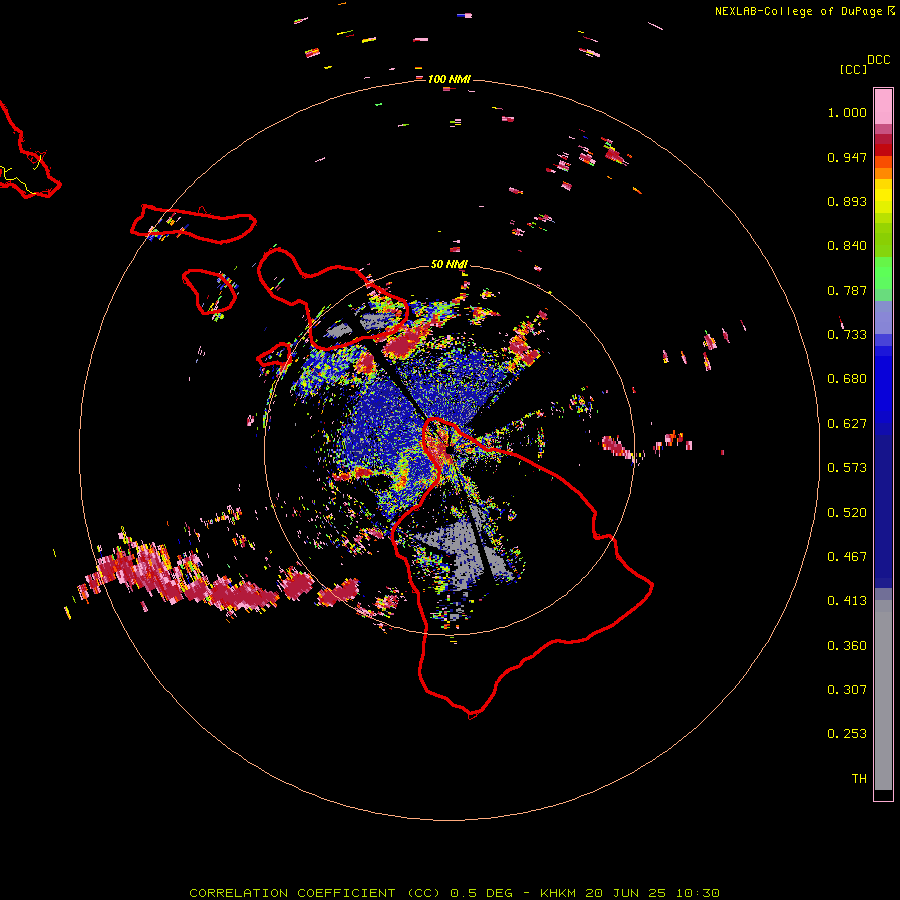The width and height of the screenshot is (900, 900).
Task: Click the 0.520 color scale label
Action: click(847, 513)
